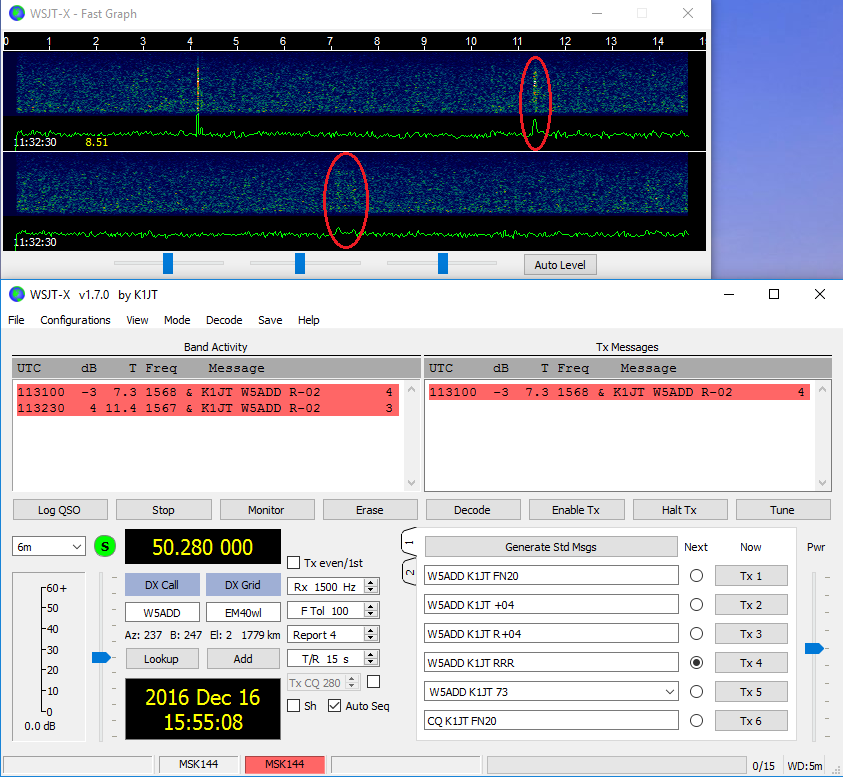The width and height of the screenshot is (843, 777).
Task: Click the Tx 3 send-now button
Action: click(x=750, y=633)
